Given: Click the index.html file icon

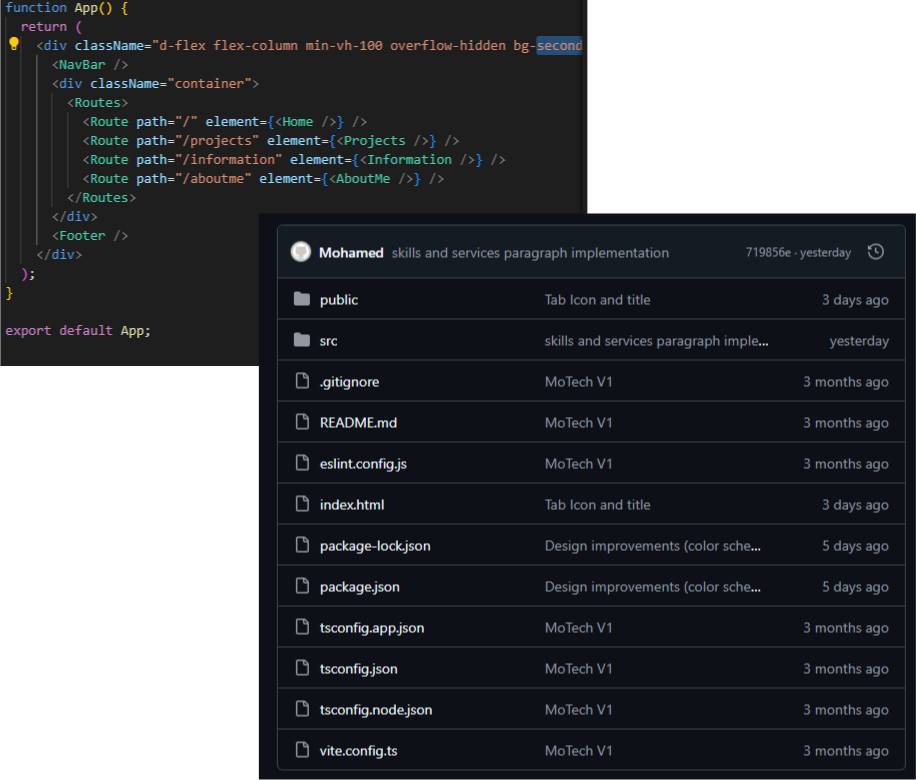Looking at the screenshot, I should pos(302,504).
